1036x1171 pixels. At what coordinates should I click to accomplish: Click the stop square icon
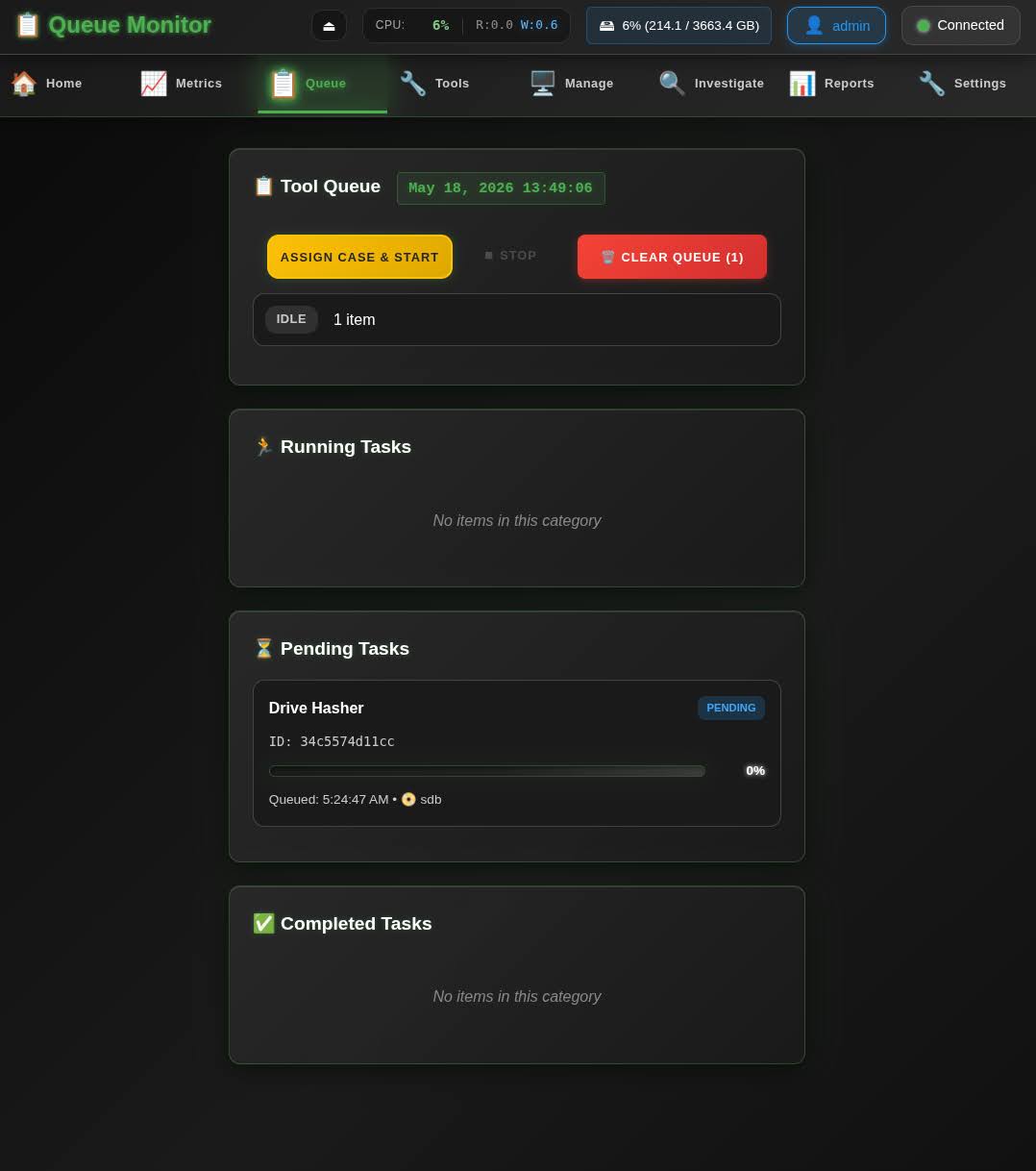[x=489, y=256]
